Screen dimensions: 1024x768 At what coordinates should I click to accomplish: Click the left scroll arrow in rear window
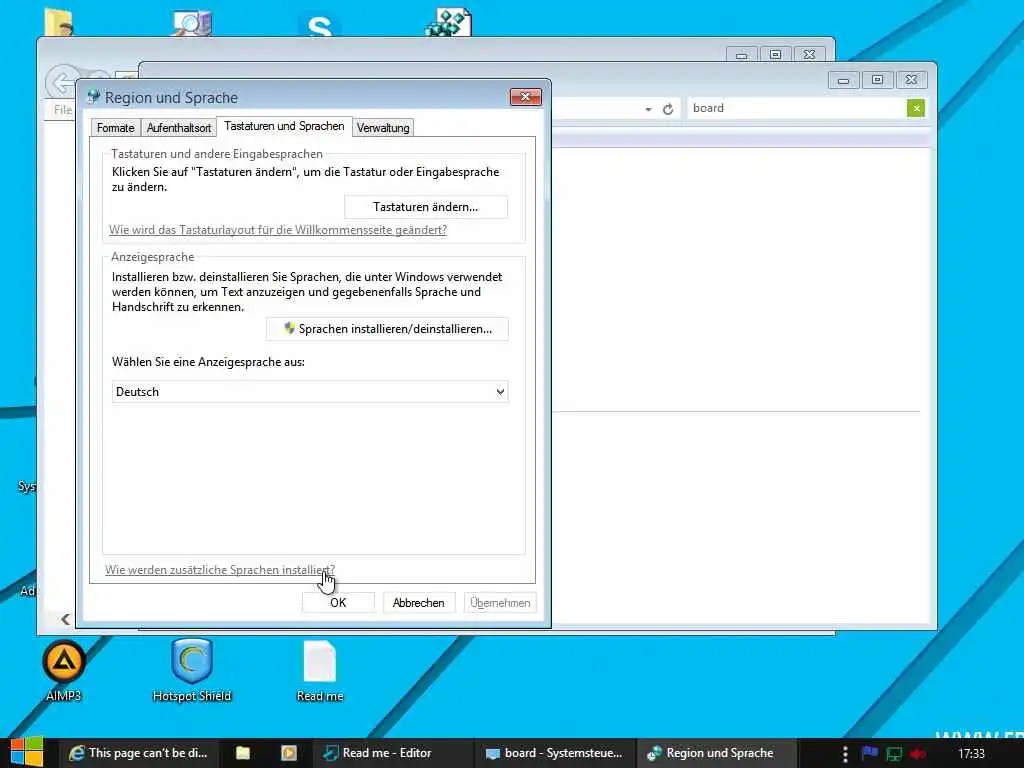(x=65, y=619)
